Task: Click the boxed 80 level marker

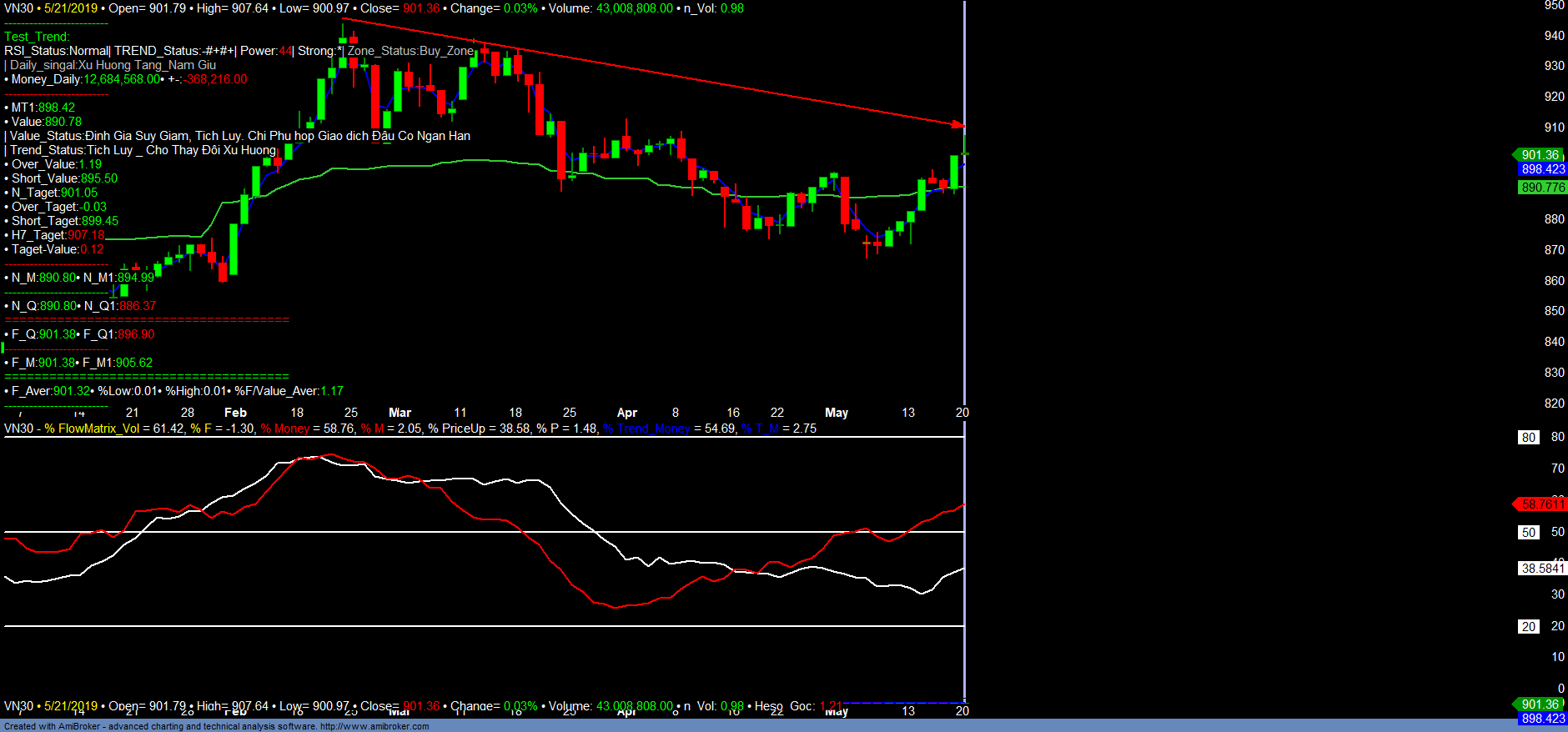Action: coord(1528,438)
